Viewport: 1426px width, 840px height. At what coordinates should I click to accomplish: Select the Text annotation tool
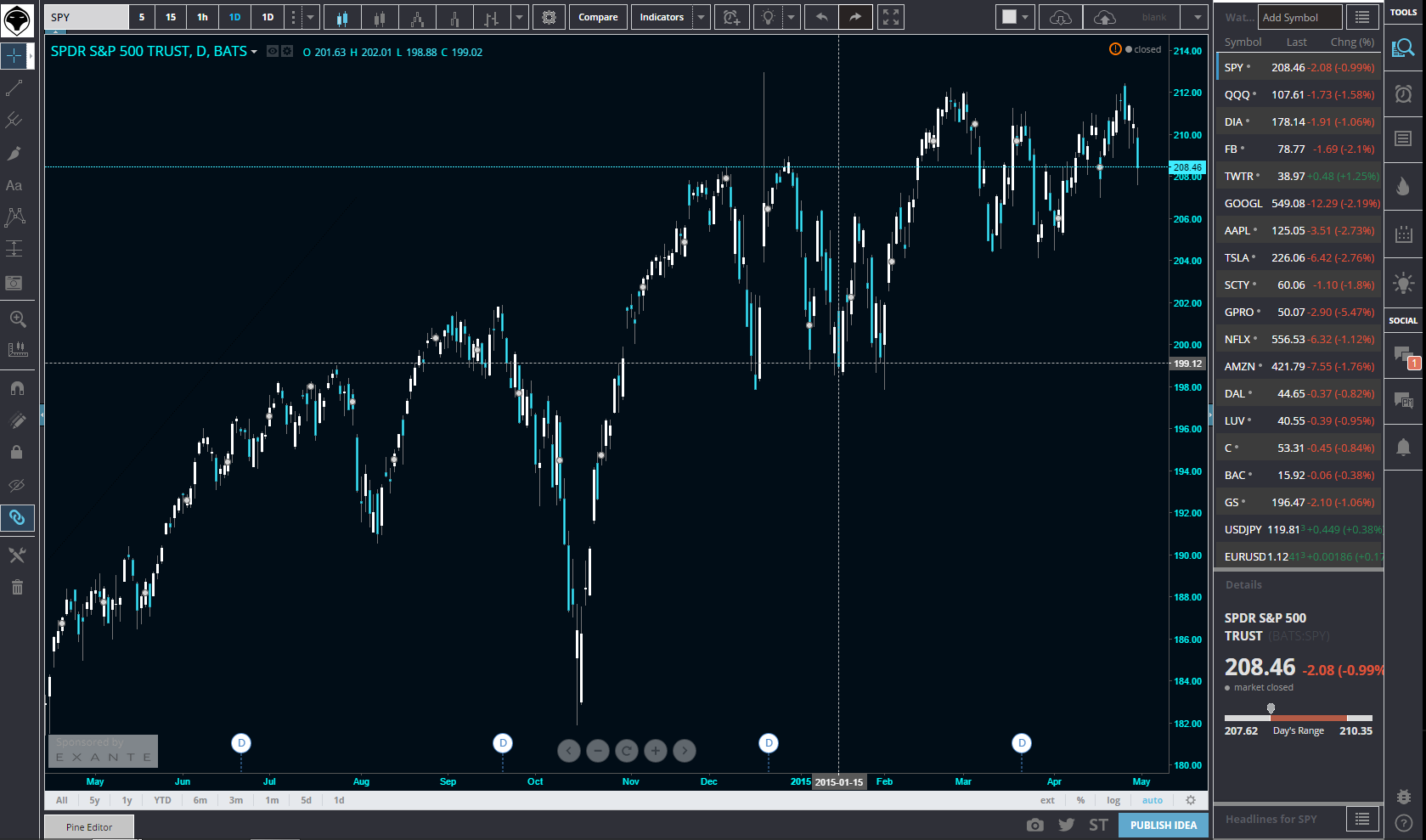click(x=15, y=185)
